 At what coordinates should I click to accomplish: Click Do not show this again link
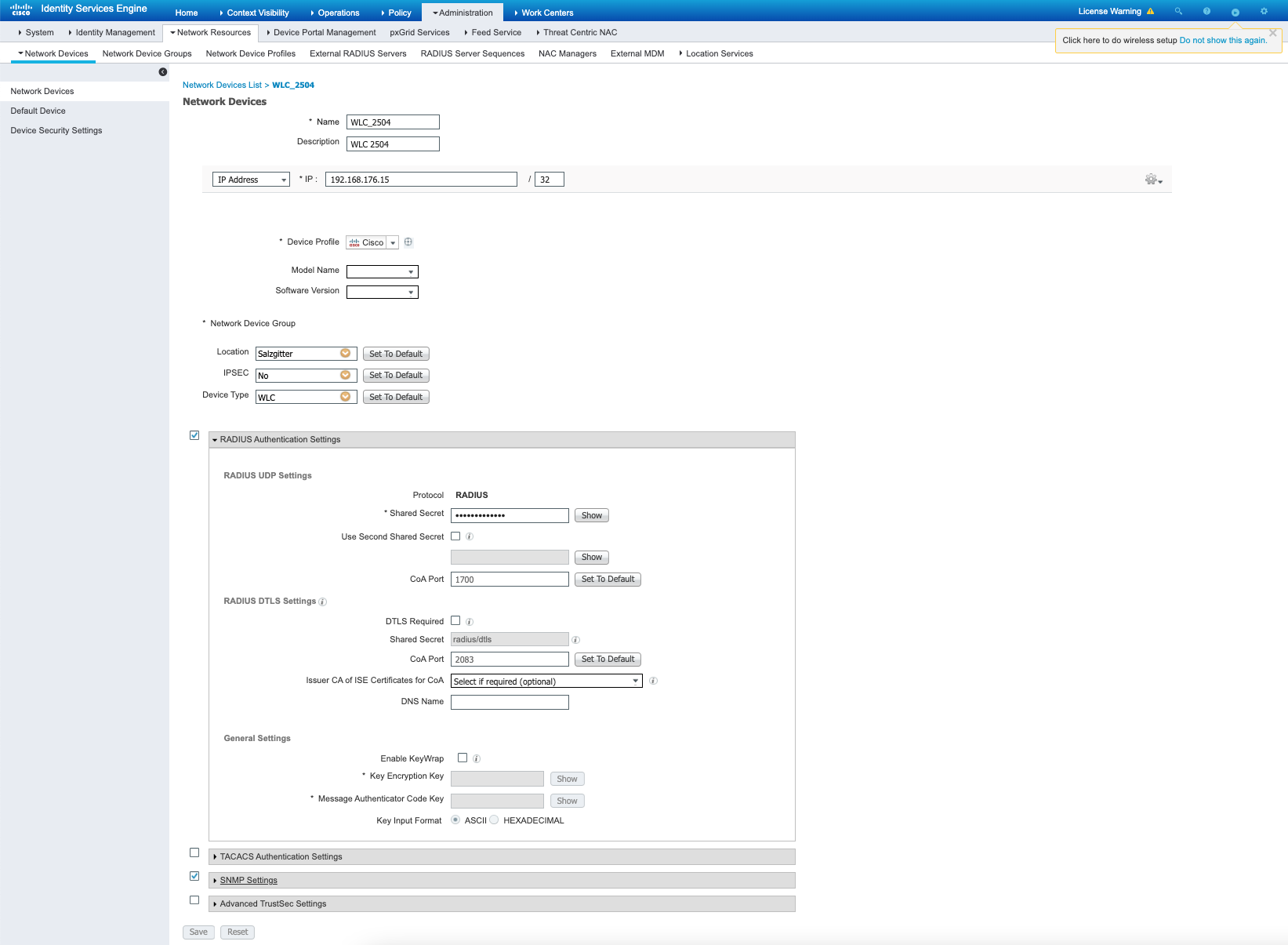pos(1223,41)
